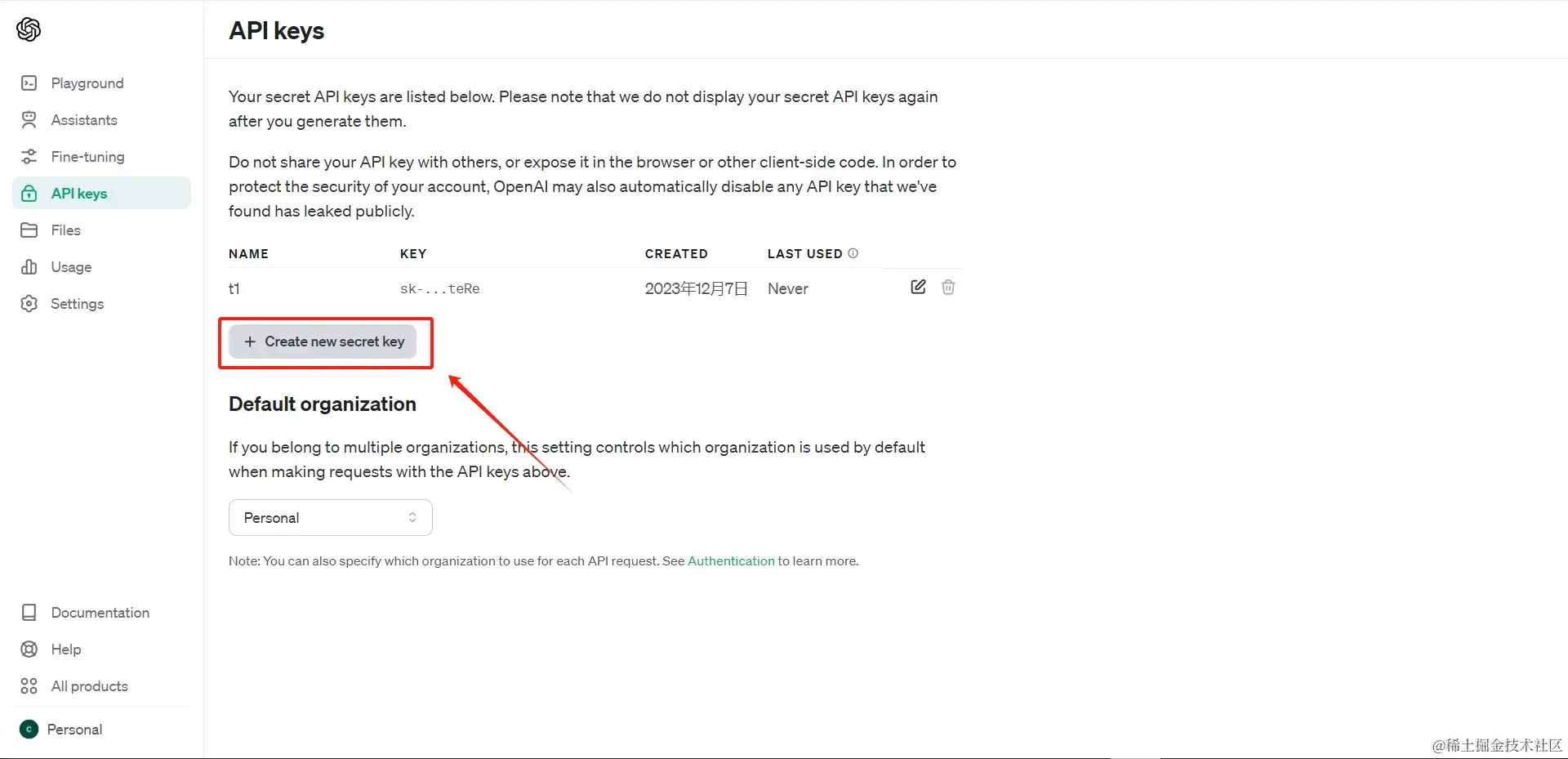Viewport: 1568px width, 759px height.
Task: Select the API keys lock icon
Action: pyautogui.click(x=29, y=194)
